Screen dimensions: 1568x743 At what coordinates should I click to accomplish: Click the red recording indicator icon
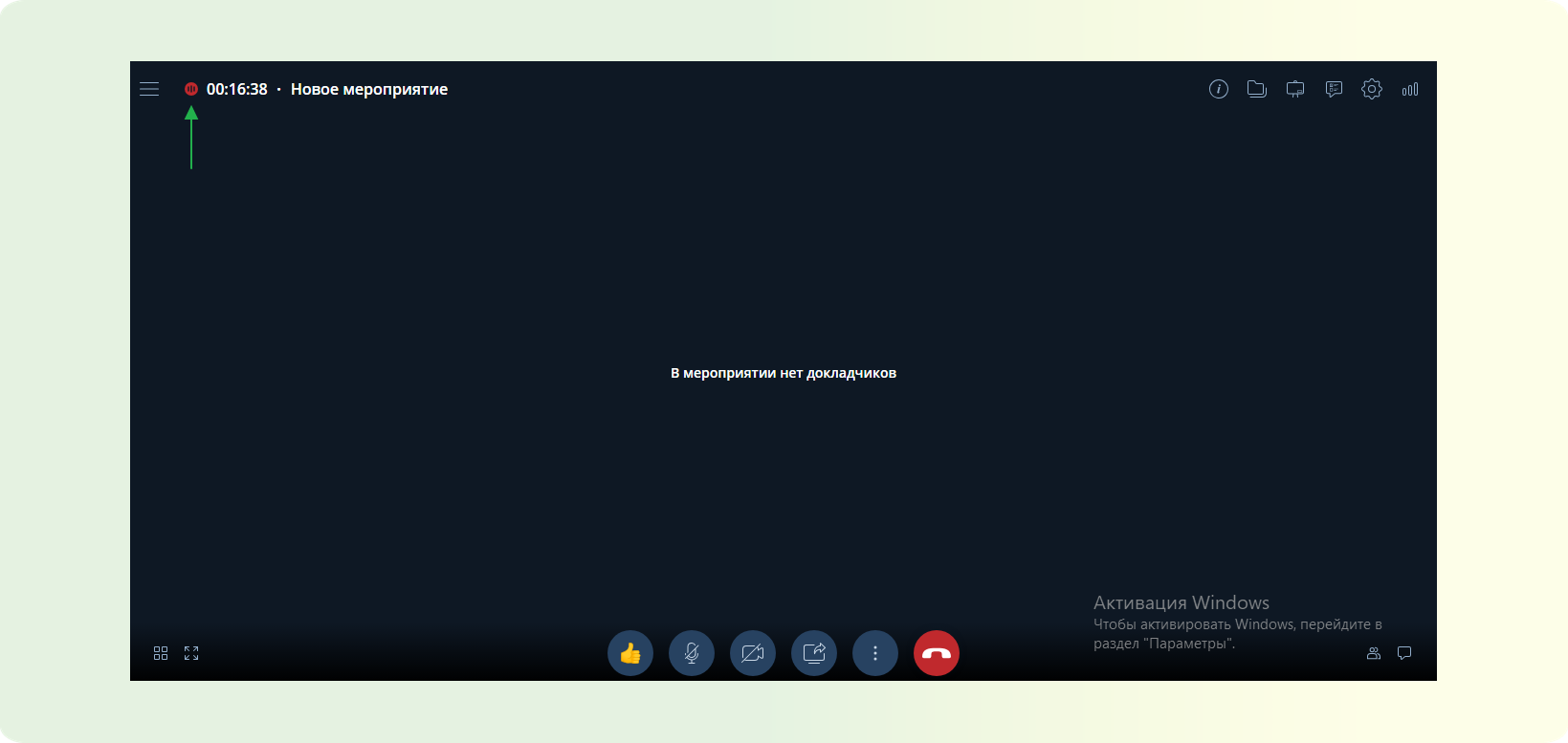point(191,89)
